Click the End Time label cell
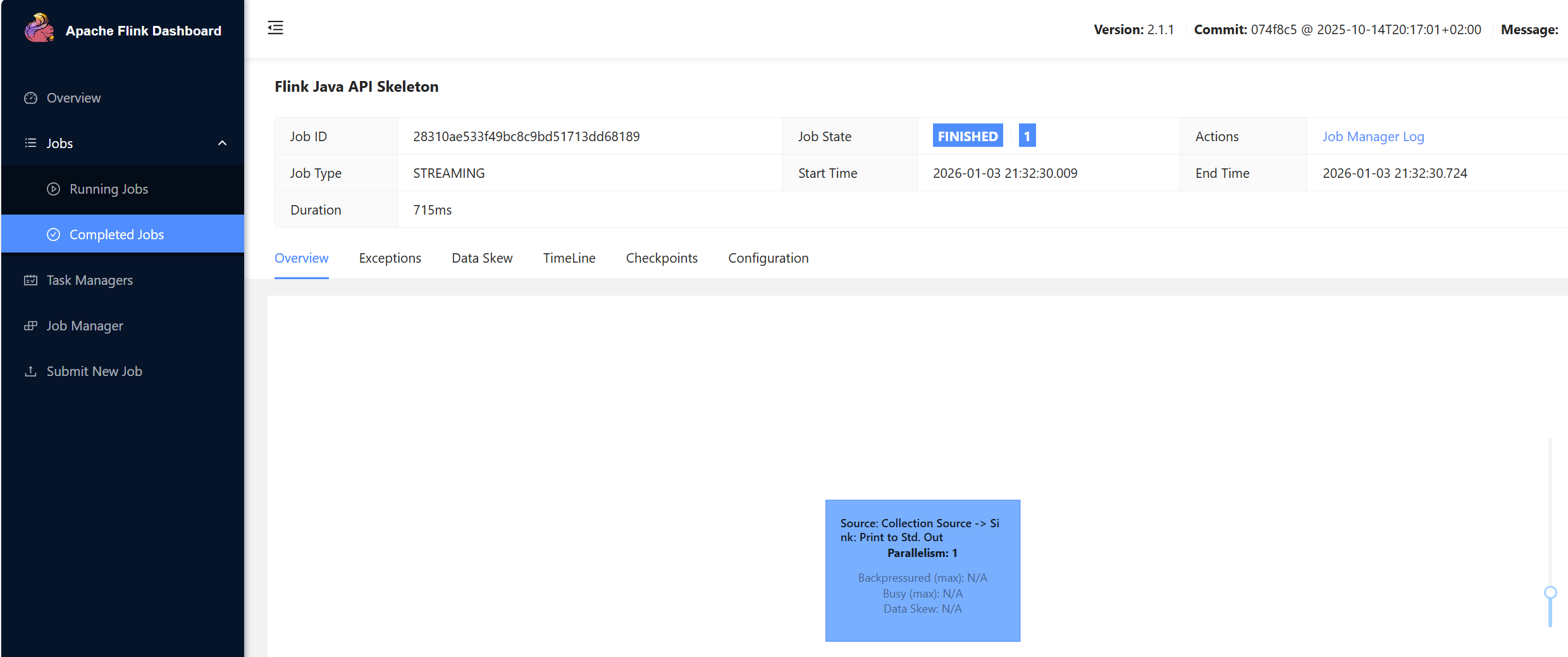Image resolution: width=1568 pixels, height=657 pixels. tap(1243, 173)
